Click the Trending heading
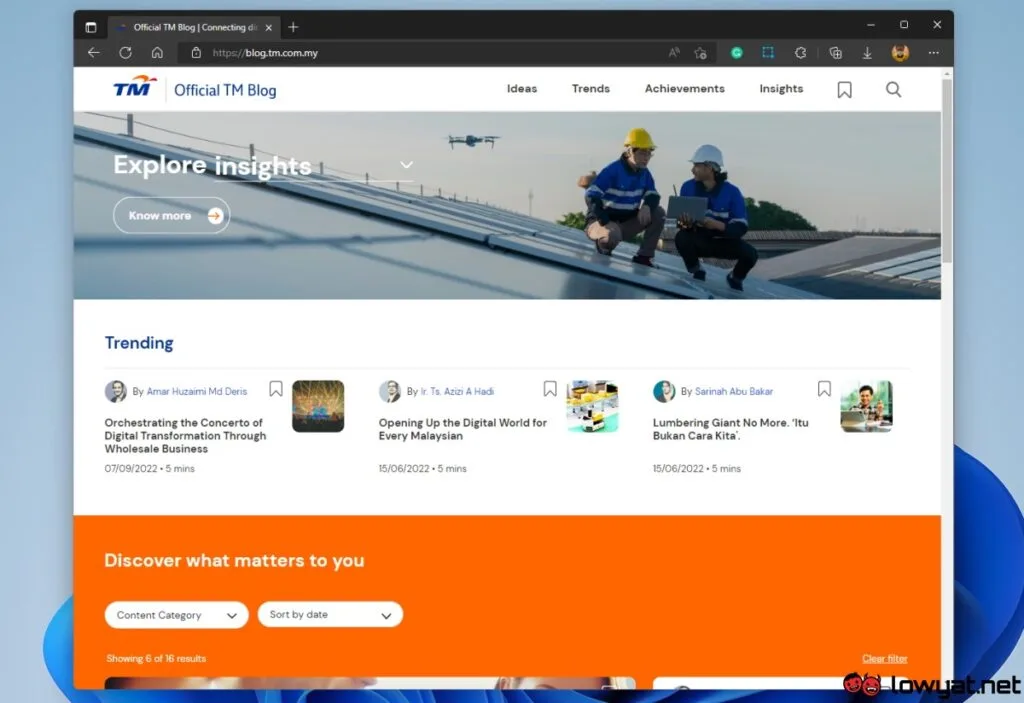The width and height of the screenshot is (1024, 703). pos(139,343)
